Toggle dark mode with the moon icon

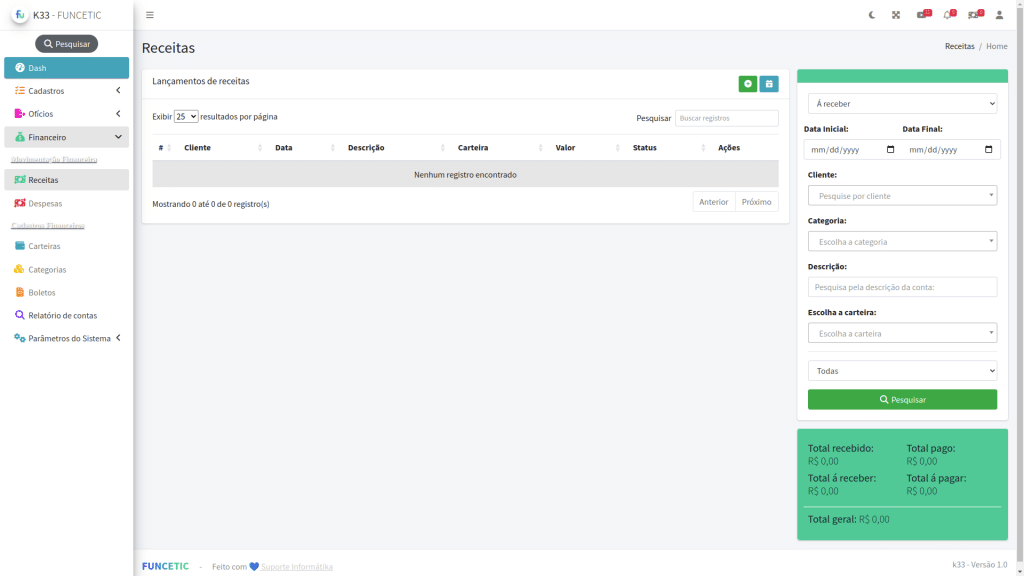point(871,15)
